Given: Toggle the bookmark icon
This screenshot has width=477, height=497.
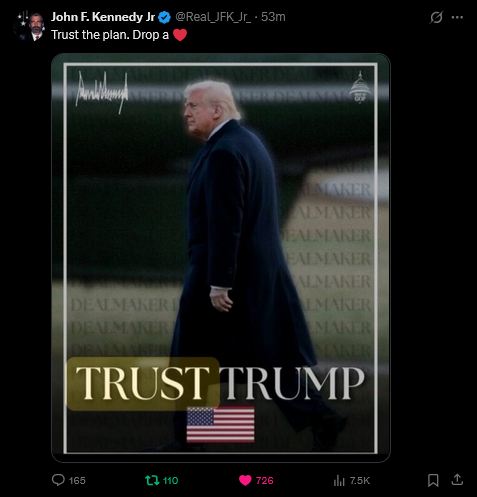Looking at the screenshot, I should (433, 480).
